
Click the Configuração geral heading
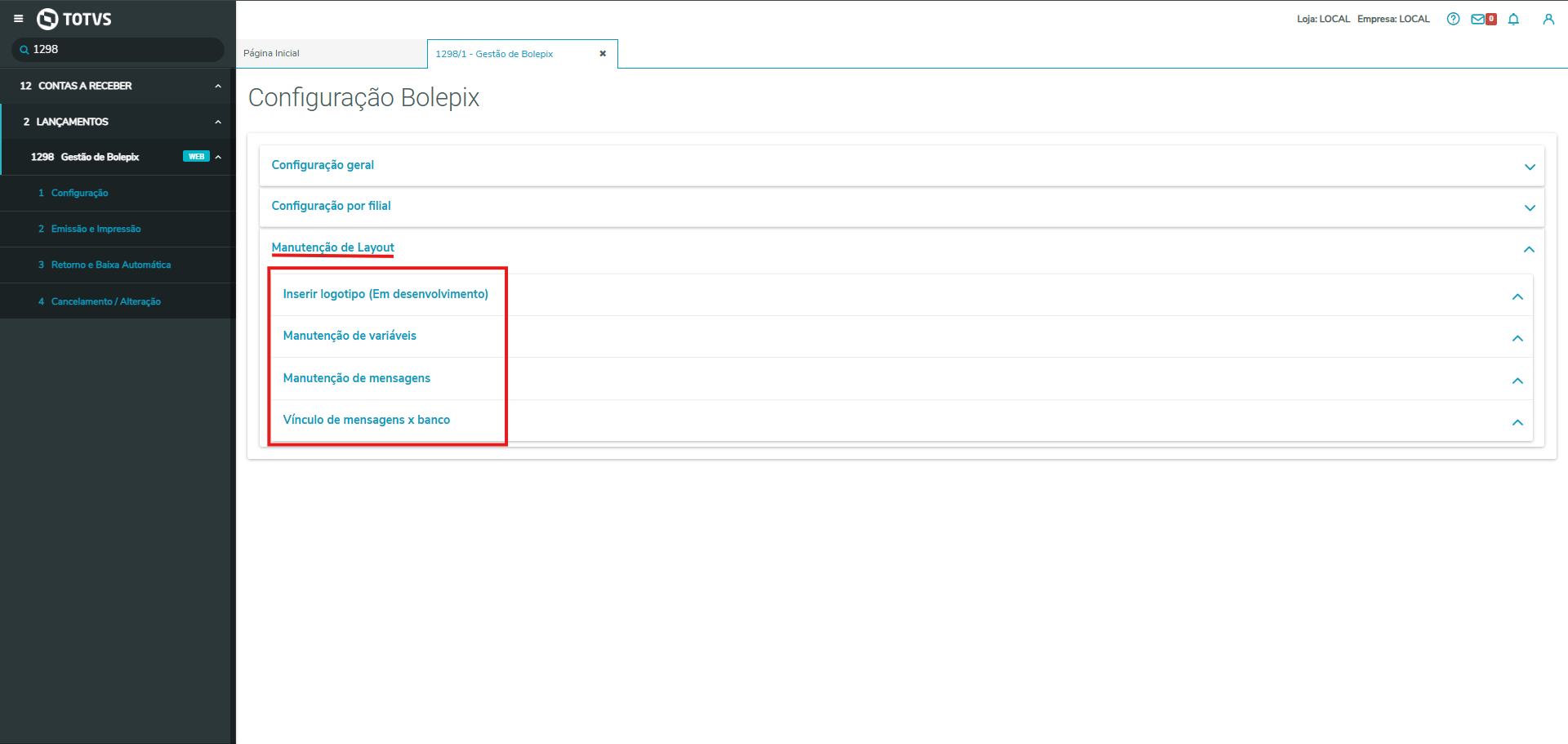323,165
